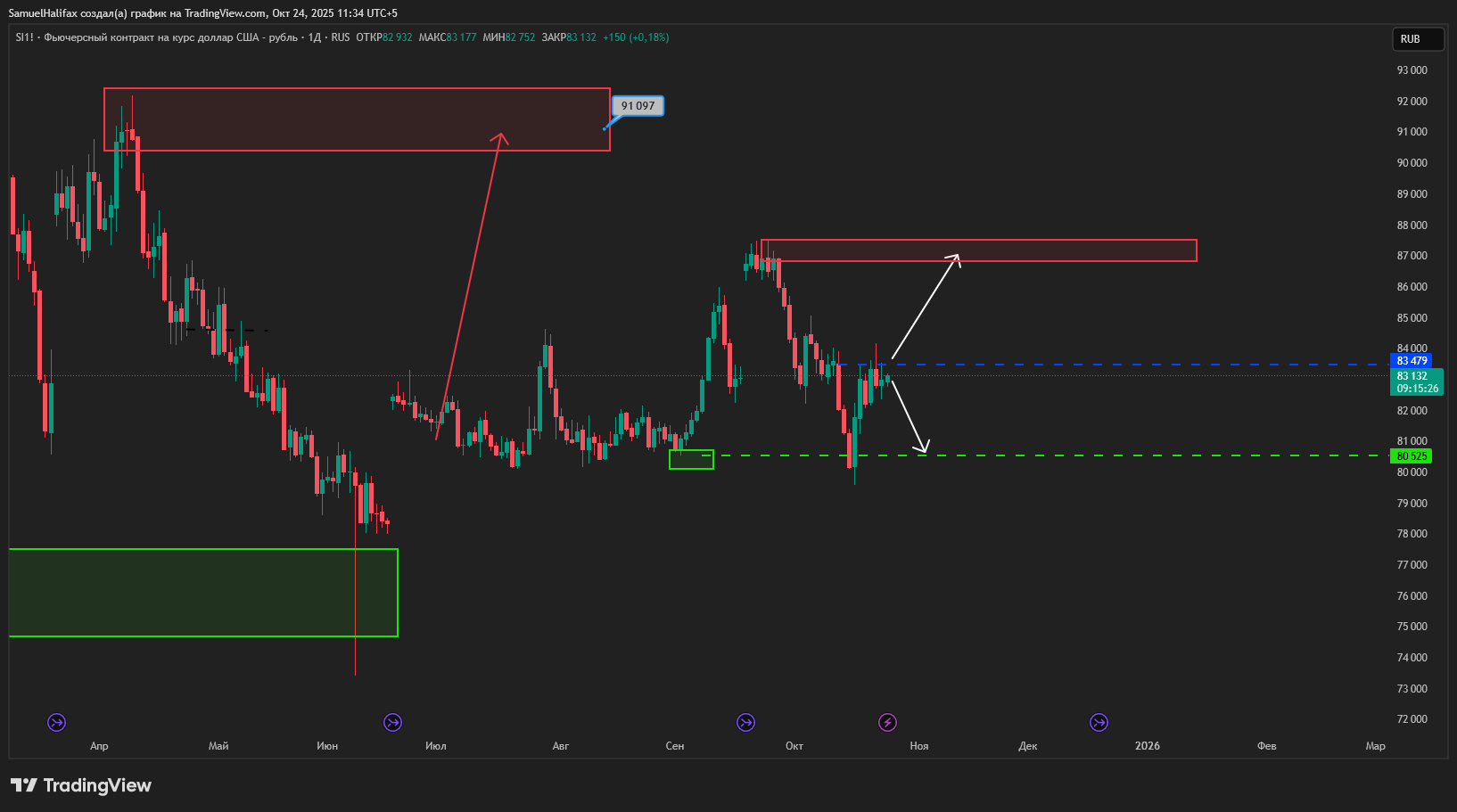1457x812 pixels.
Task: Click the close value ЗАКР 83 132
Action: [x=569, y=37]
